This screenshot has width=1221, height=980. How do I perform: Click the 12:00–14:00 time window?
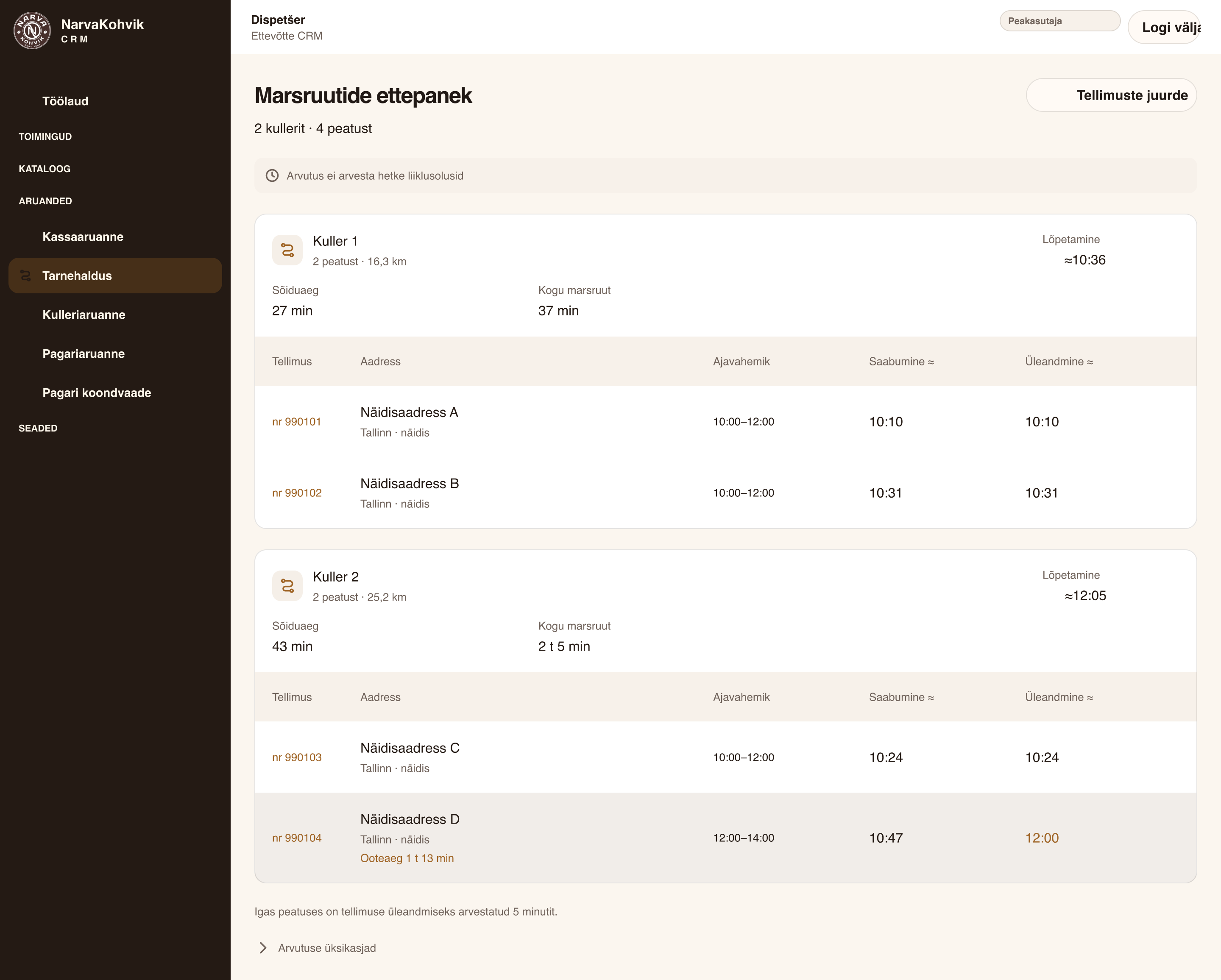coord(744,838)
